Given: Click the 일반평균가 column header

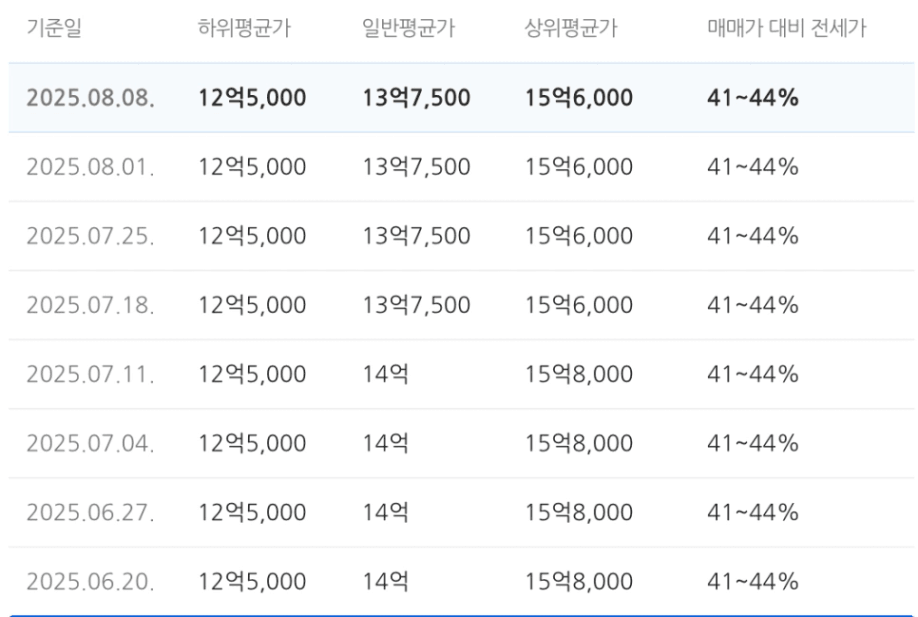Looking at the screenshot, I should pos(408,28).
